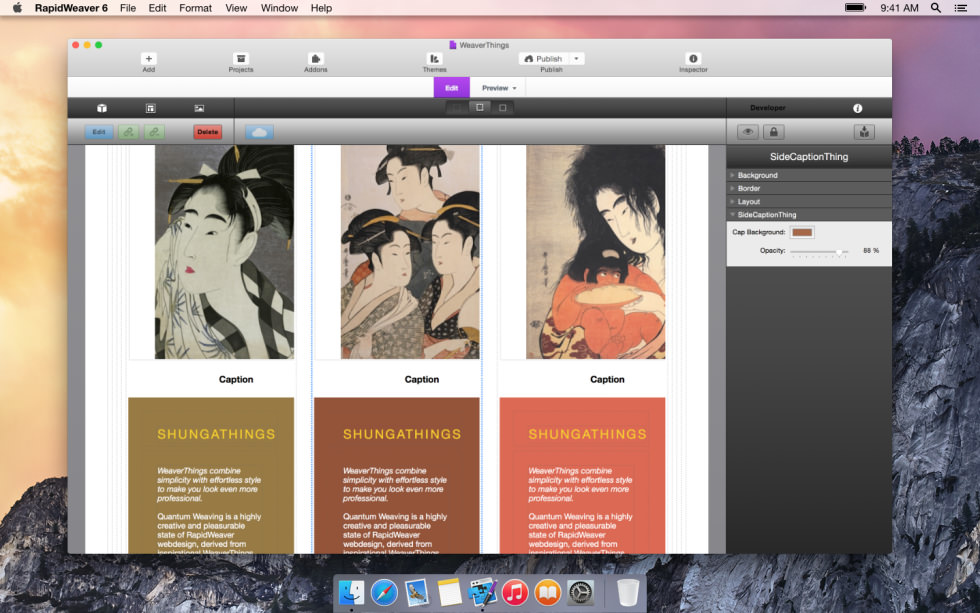This screenshot has height=613, width=980.
Task: Open the File menu
Action: pyautogui.click(x=128, y=7)
